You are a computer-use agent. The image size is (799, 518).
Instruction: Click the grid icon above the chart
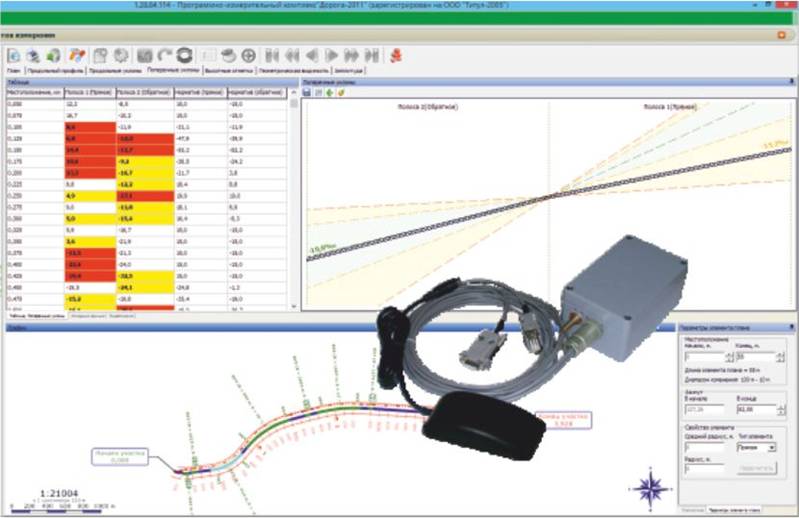[318, 92]
